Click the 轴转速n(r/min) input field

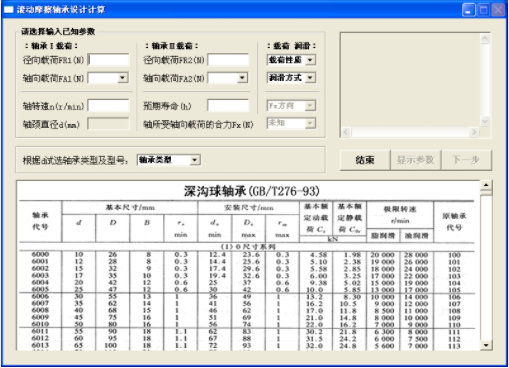pos(108,106)
